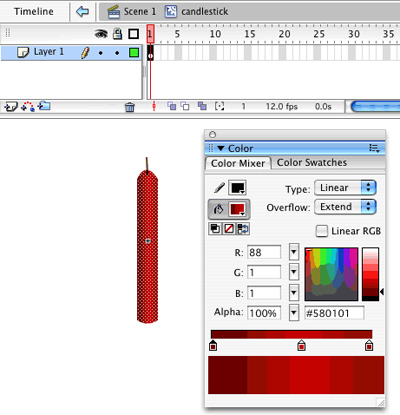The width and height of the screenshot is (400, 415).
Task: Enable the Linear RGB checkbox
Action: [x=322, y=231]
